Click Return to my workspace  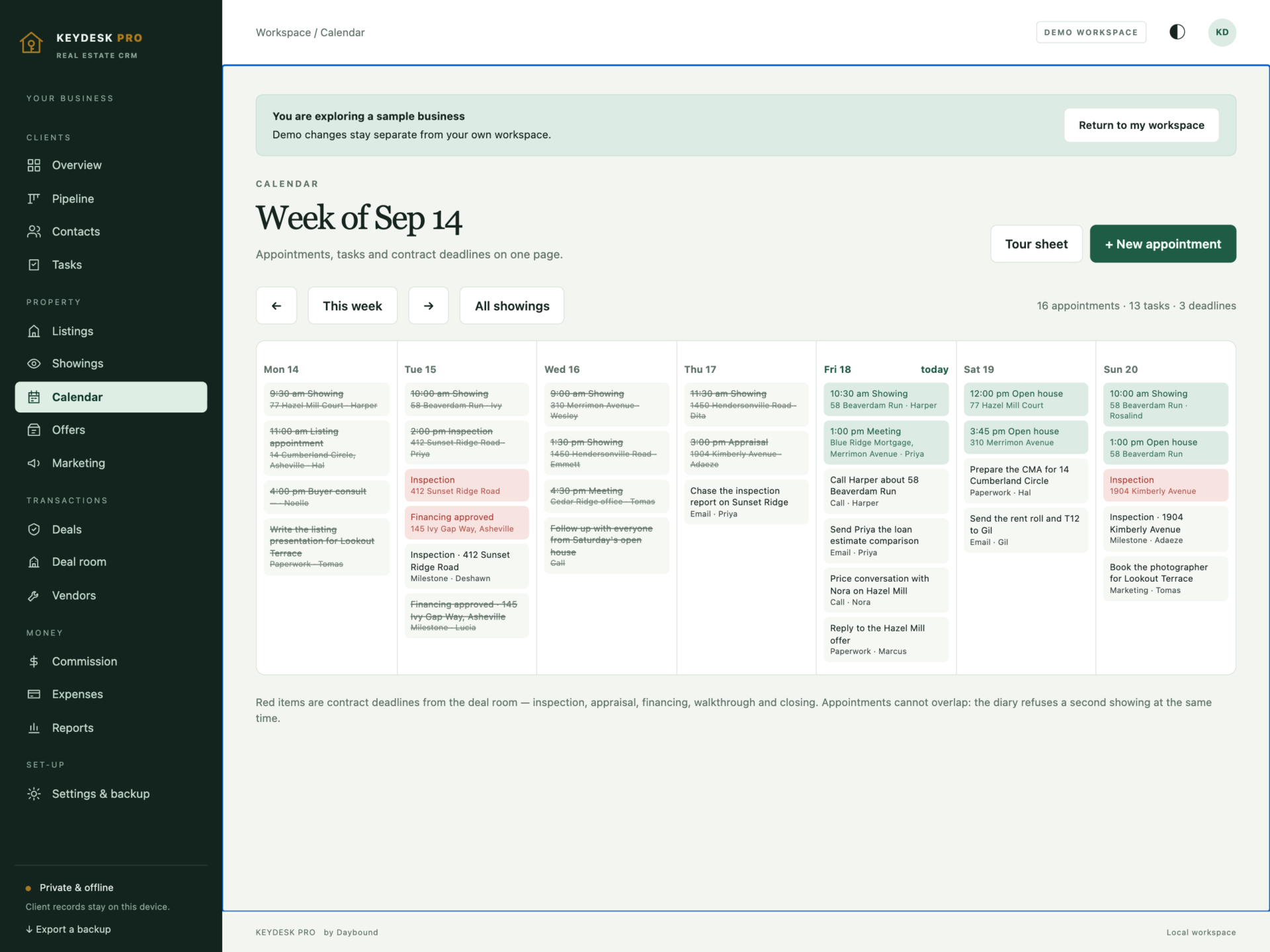click(1141, 125)
